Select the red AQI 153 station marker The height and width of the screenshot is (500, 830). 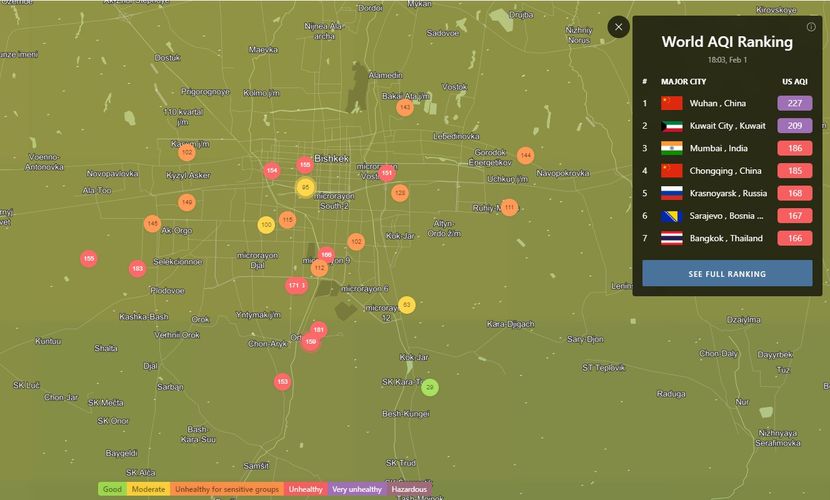(283, 381)
